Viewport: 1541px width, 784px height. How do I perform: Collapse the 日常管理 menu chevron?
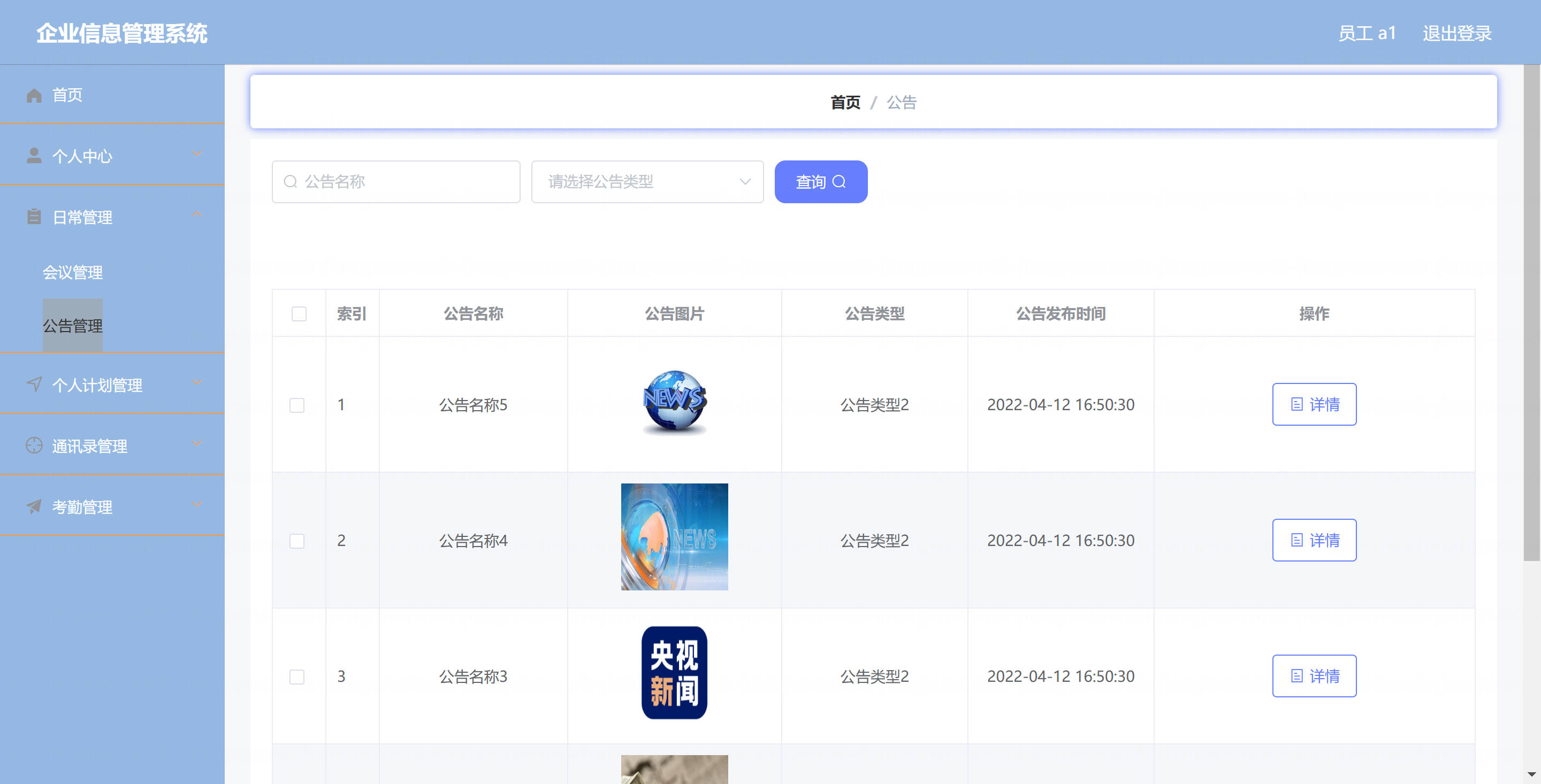(197, 214)
